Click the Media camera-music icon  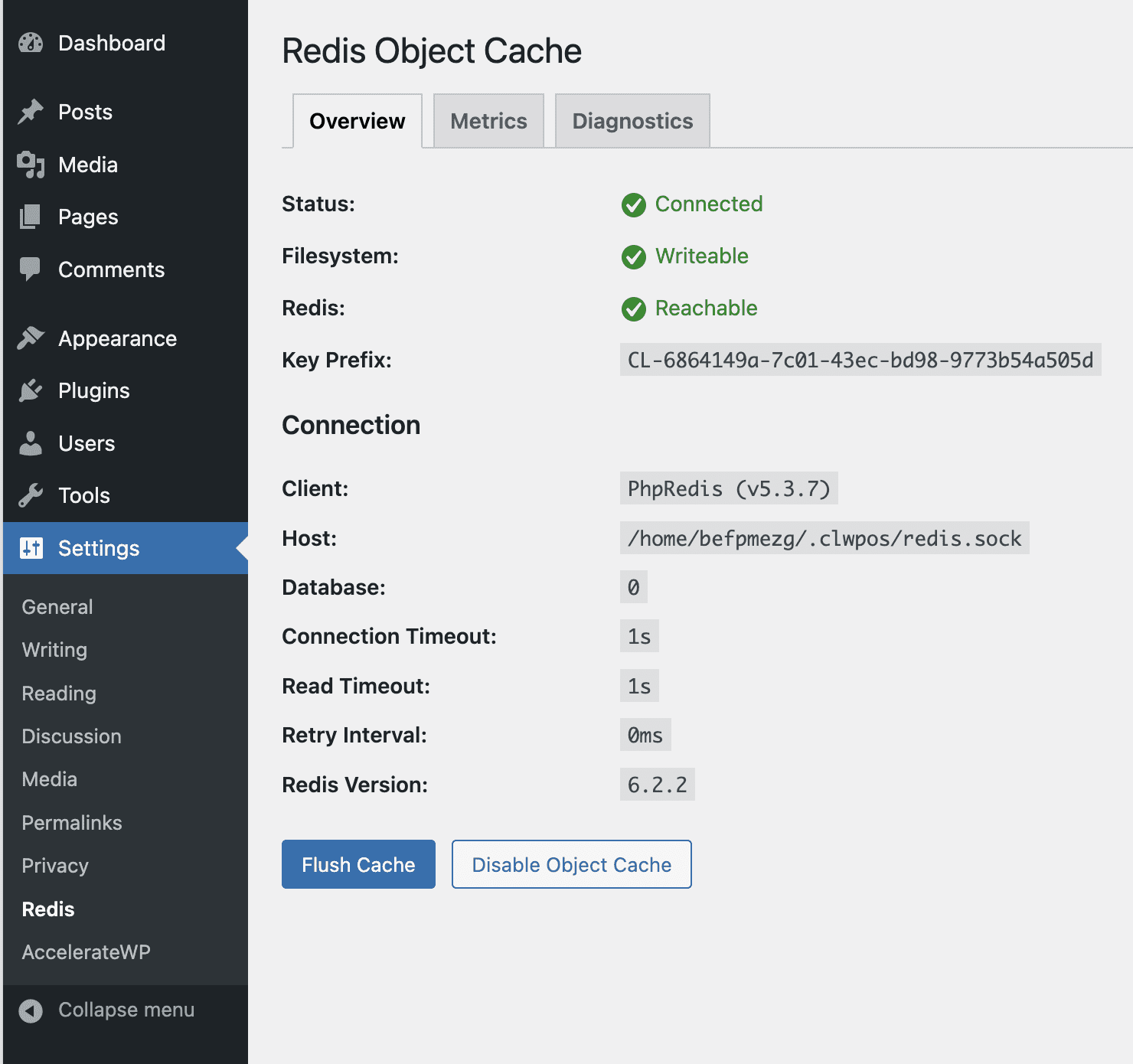pyautogui.click(x=31, y=165)
